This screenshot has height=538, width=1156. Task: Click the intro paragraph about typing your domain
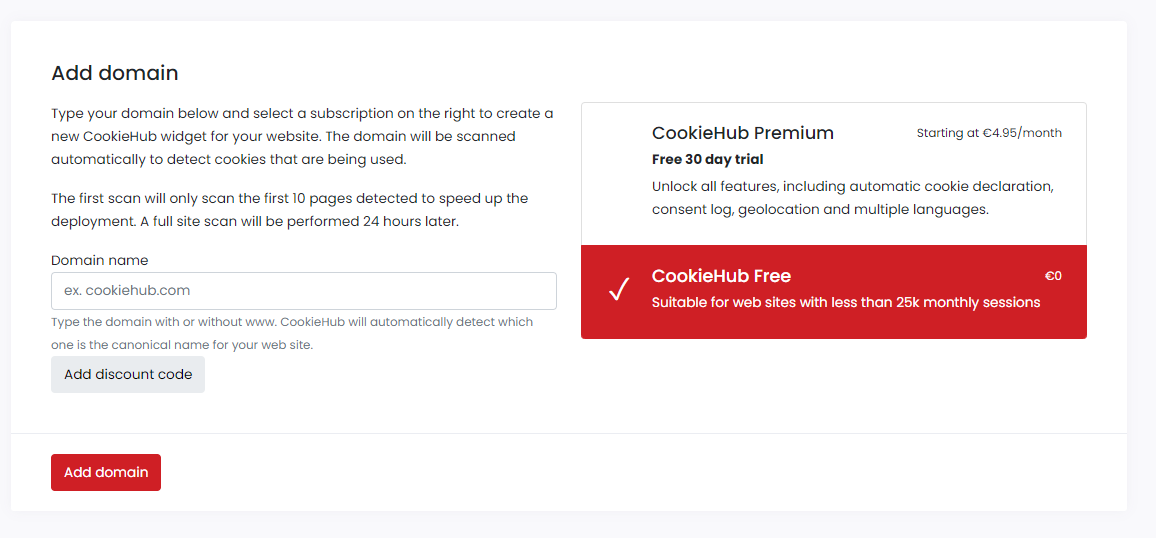[x=302, y=136]
